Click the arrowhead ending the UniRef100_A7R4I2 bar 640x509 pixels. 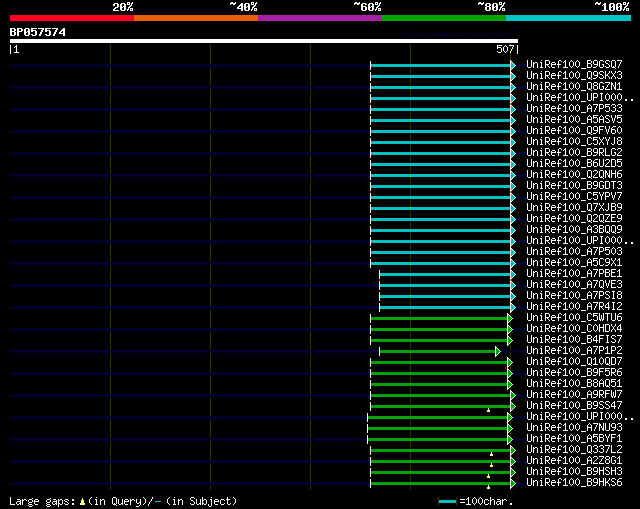513,307
